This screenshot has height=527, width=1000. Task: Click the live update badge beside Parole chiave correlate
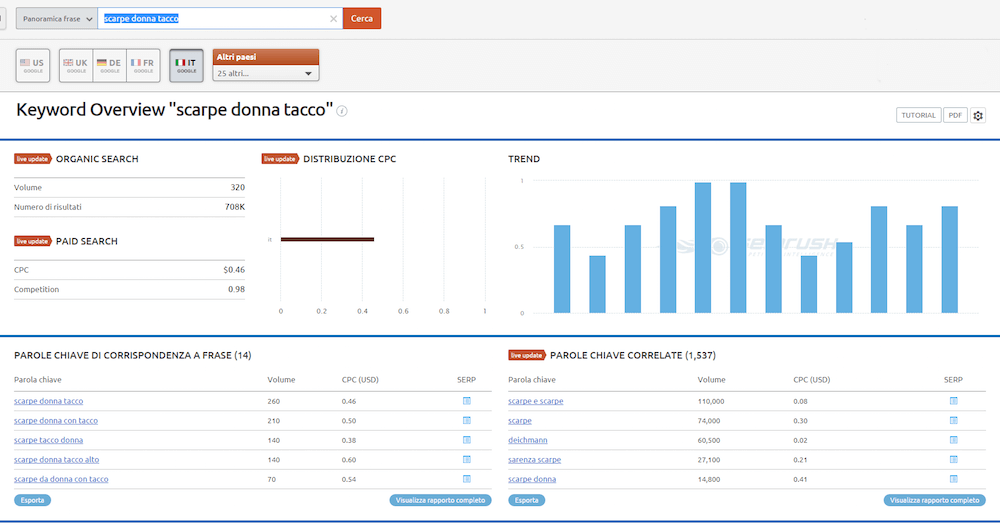(526, 355)
